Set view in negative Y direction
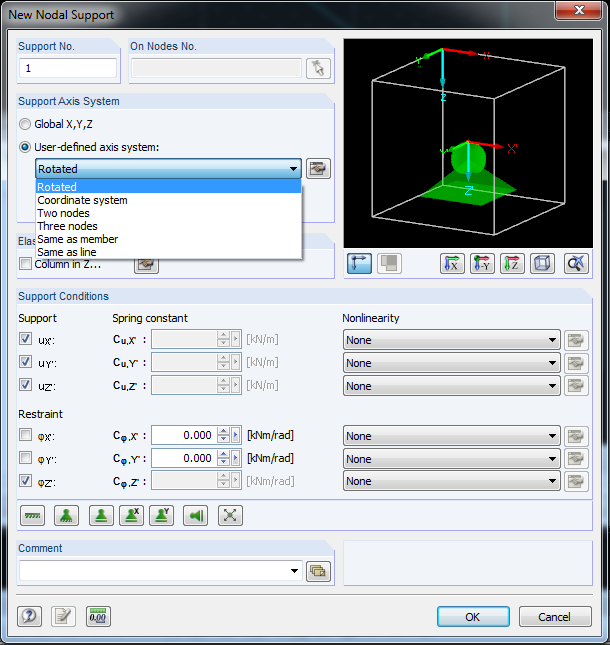 tap(482, 263)
